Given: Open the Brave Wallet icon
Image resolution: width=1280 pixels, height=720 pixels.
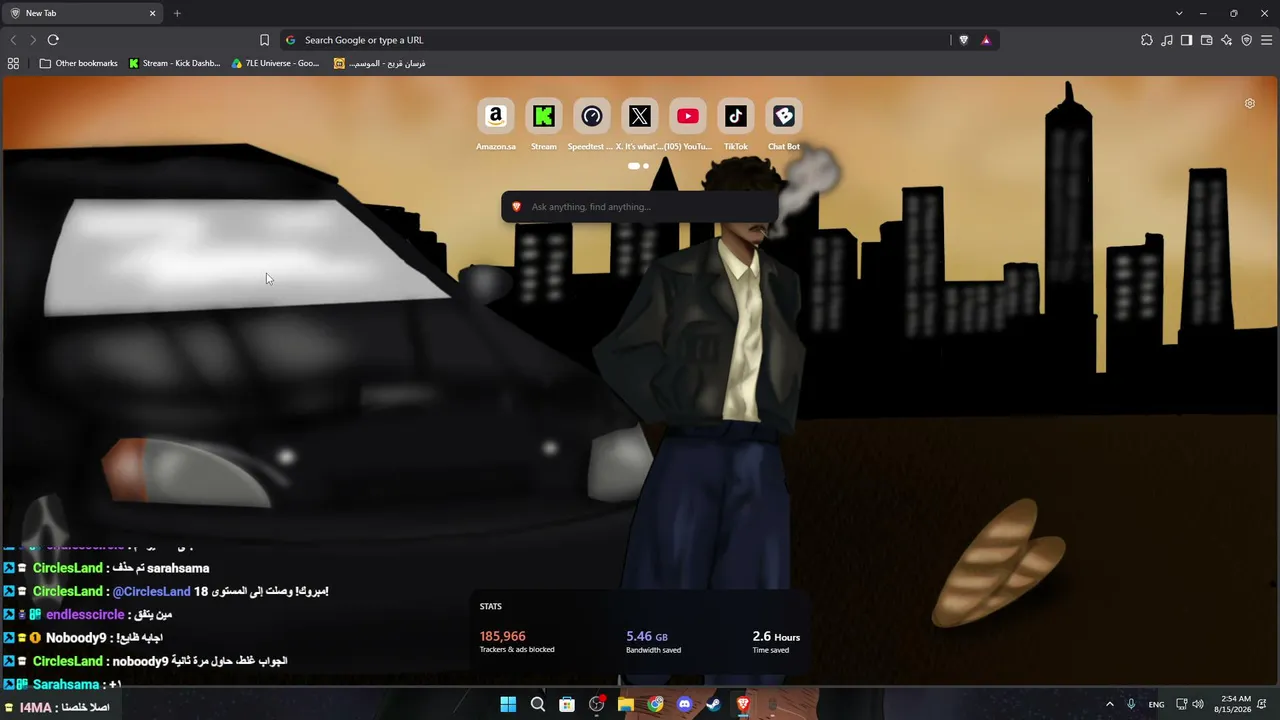Looking at the screenshot, I should (x=1206, y=40).
